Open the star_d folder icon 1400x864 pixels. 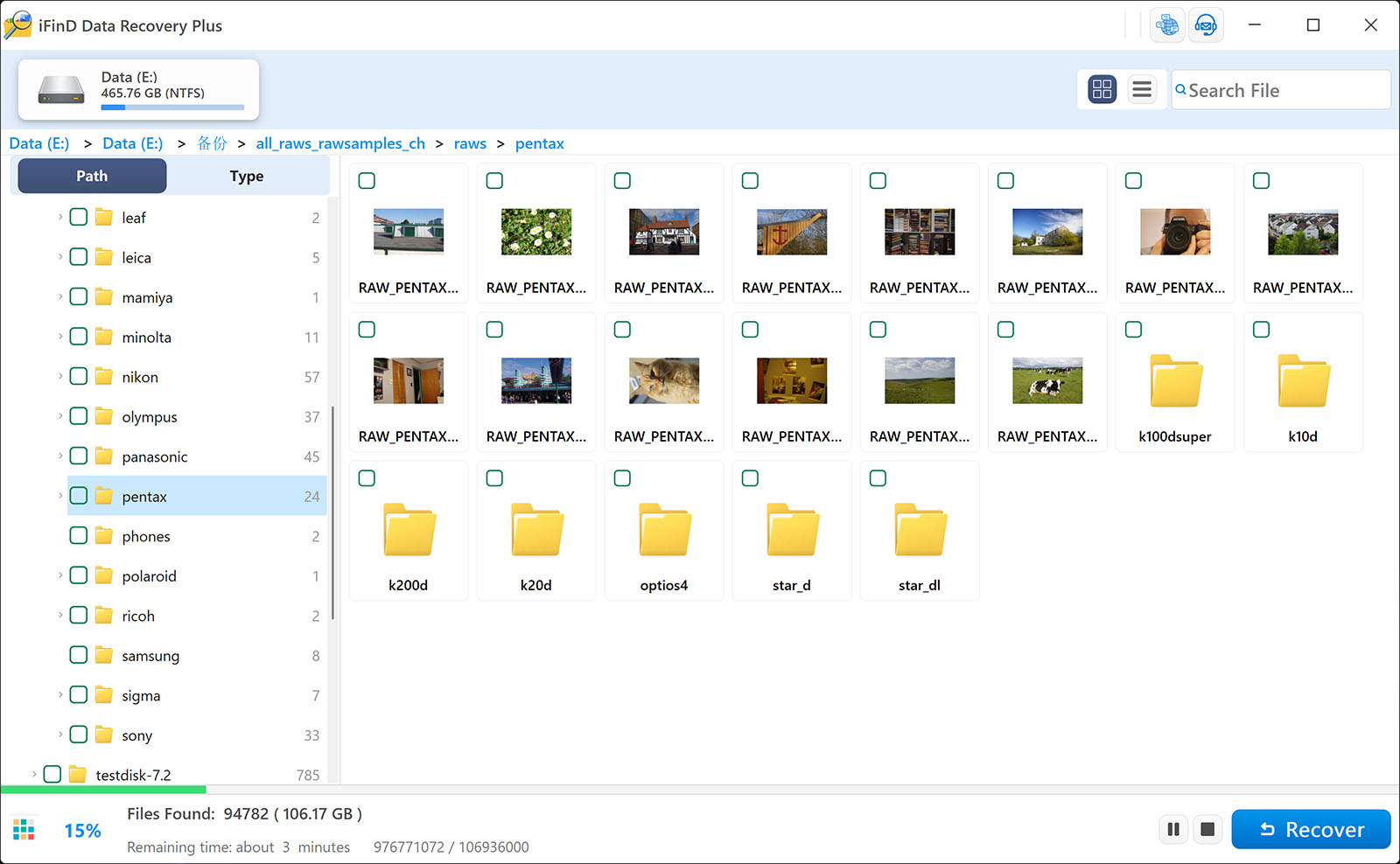click(x=793, y=530)
